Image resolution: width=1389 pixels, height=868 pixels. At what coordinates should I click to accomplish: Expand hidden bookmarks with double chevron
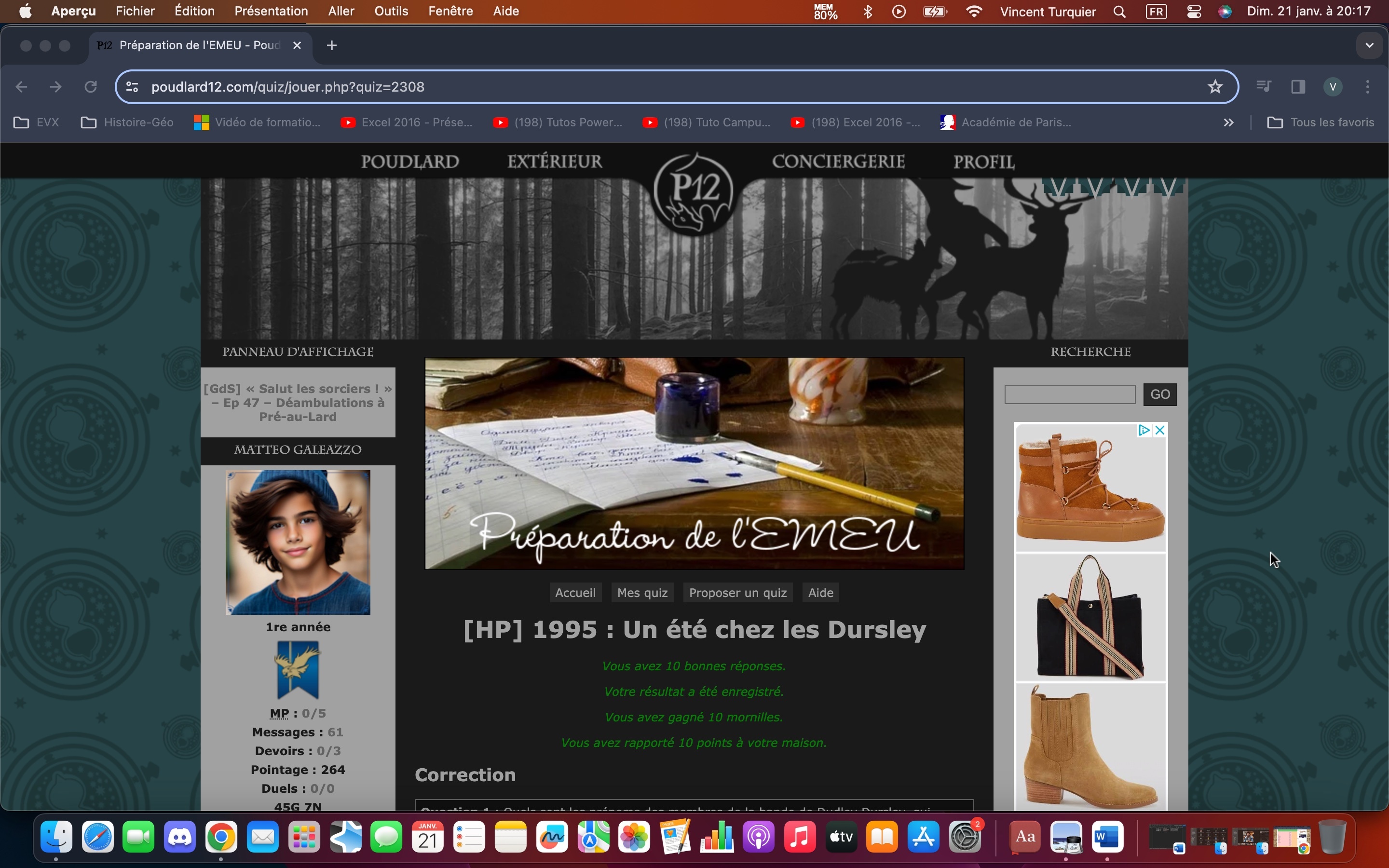(1228, 122)
